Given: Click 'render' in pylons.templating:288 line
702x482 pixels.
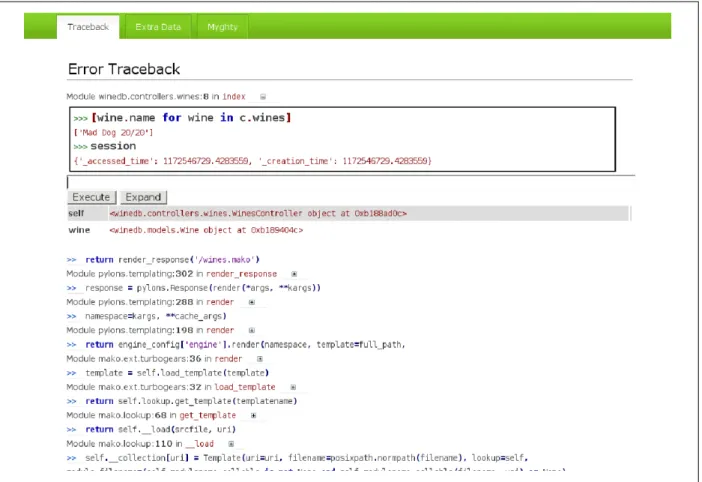Looking at the screenshot, I should tap(220, 302).
